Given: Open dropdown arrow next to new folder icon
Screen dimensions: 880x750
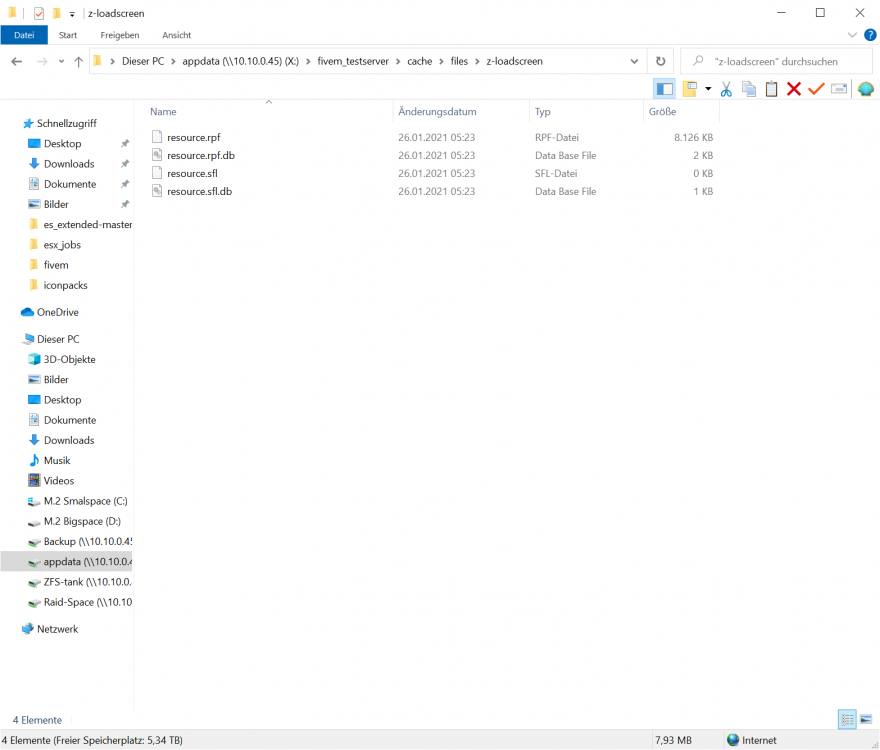Looking at the screenshot, I should pyautogui.click(x=708, y=89).
